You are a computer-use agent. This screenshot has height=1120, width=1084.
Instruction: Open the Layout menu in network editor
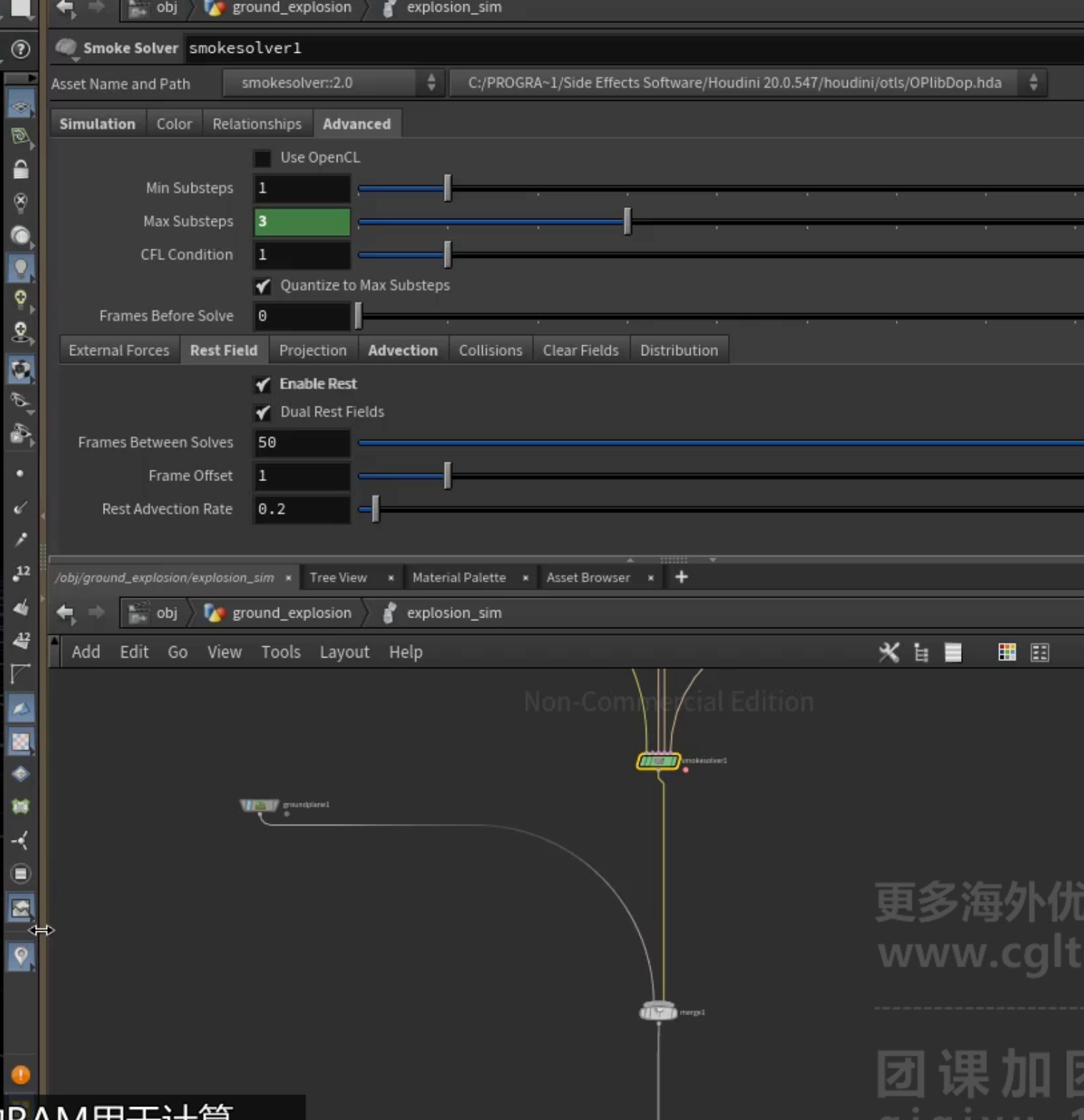pos(344,652)
